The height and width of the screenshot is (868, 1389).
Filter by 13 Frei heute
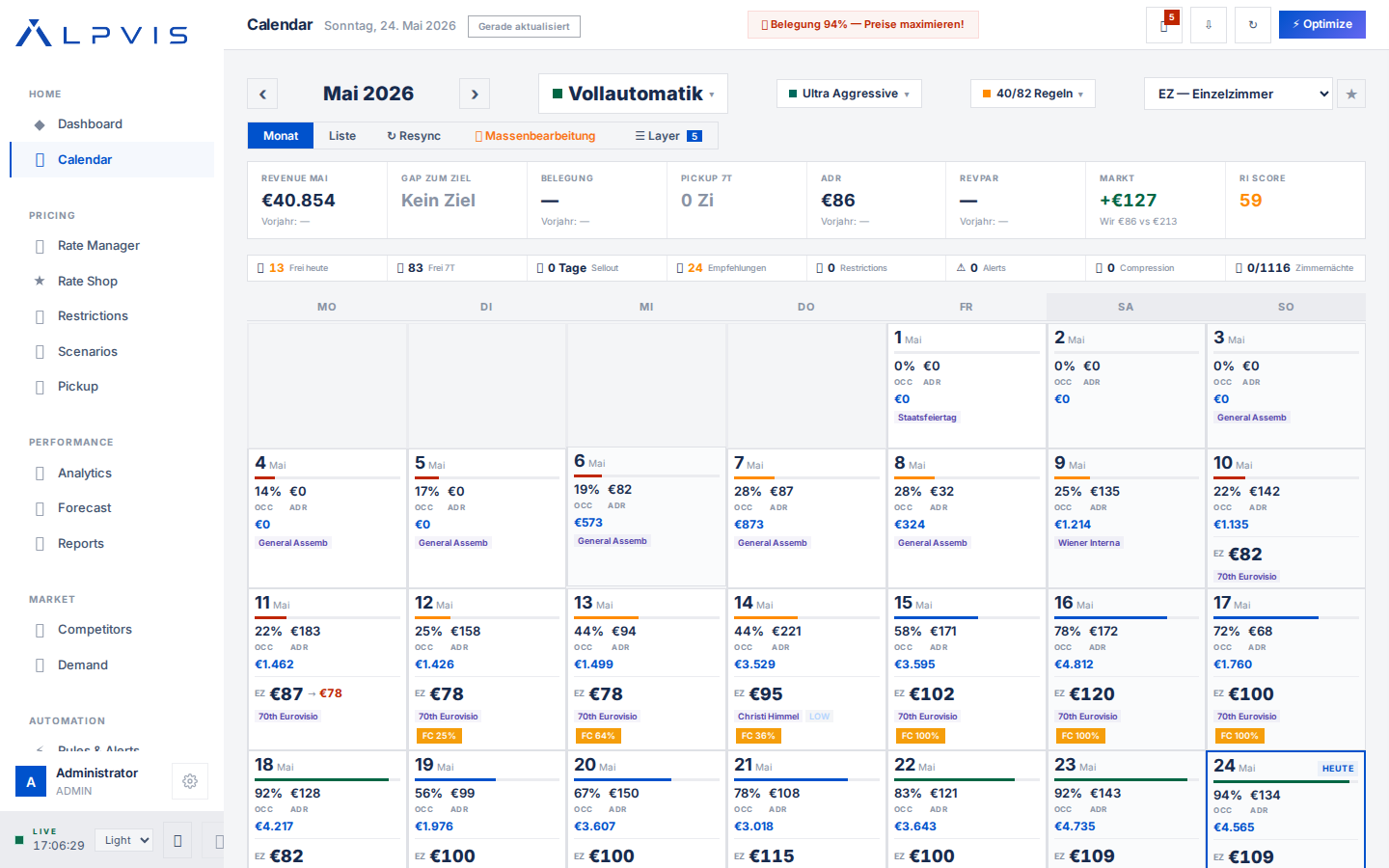[x=317, y=268]
